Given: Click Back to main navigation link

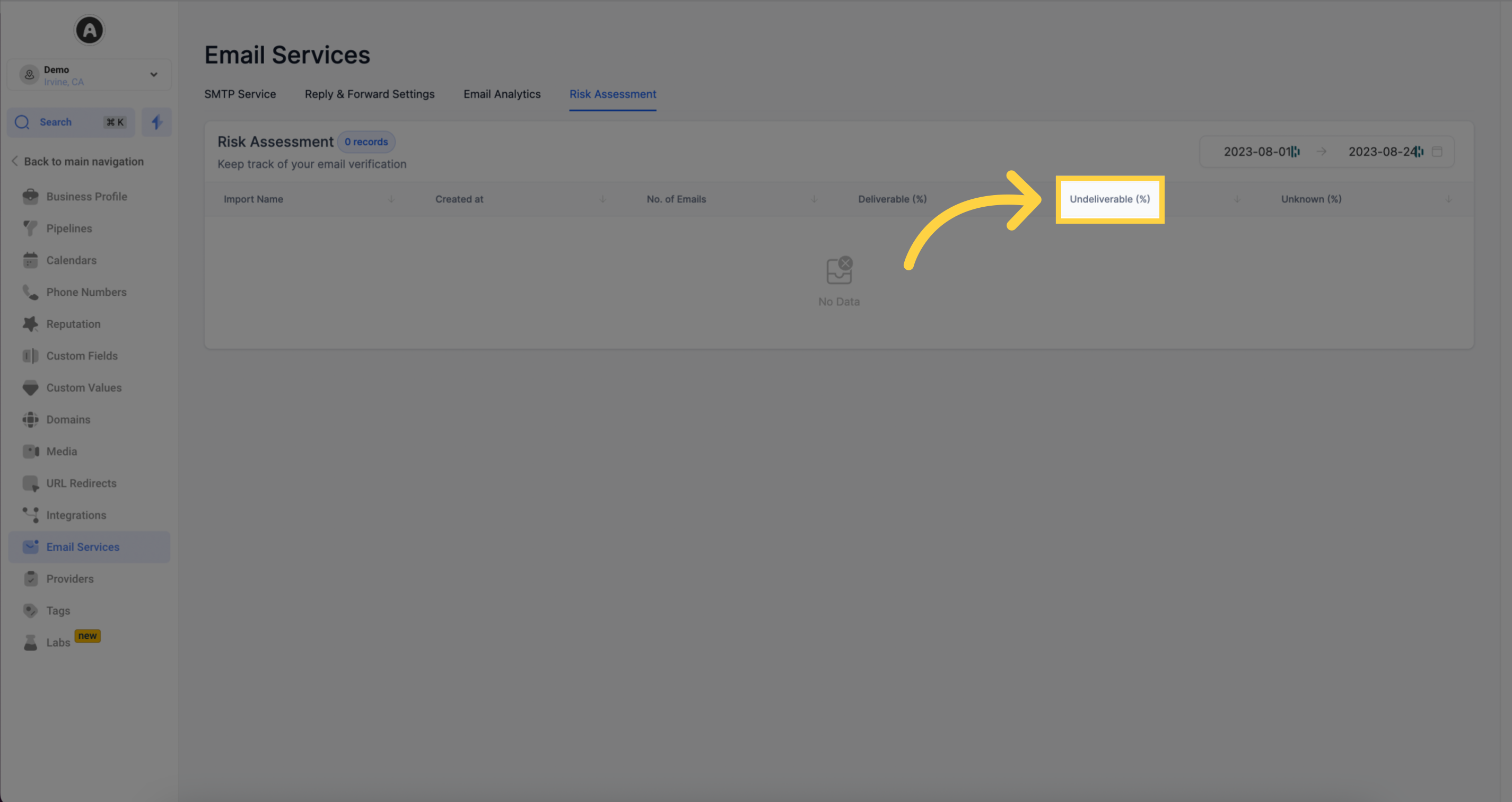Looking at the screenshot, I should click(83, 161).
